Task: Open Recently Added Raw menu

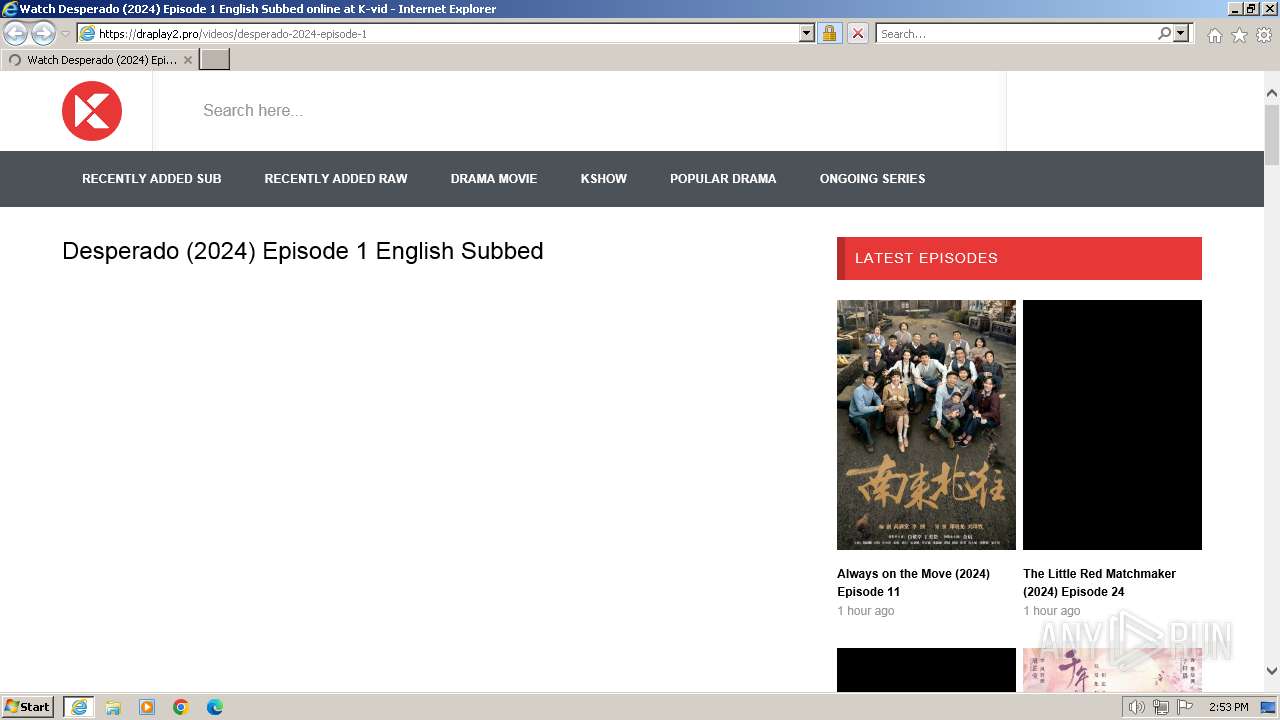Action: coord(336,179)
